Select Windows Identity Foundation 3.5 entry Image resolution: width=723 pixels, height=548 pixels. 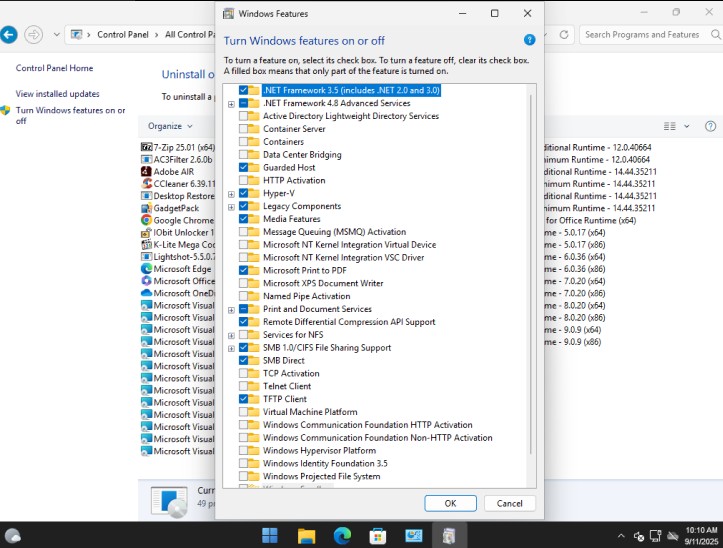click(x=325, y=463)
